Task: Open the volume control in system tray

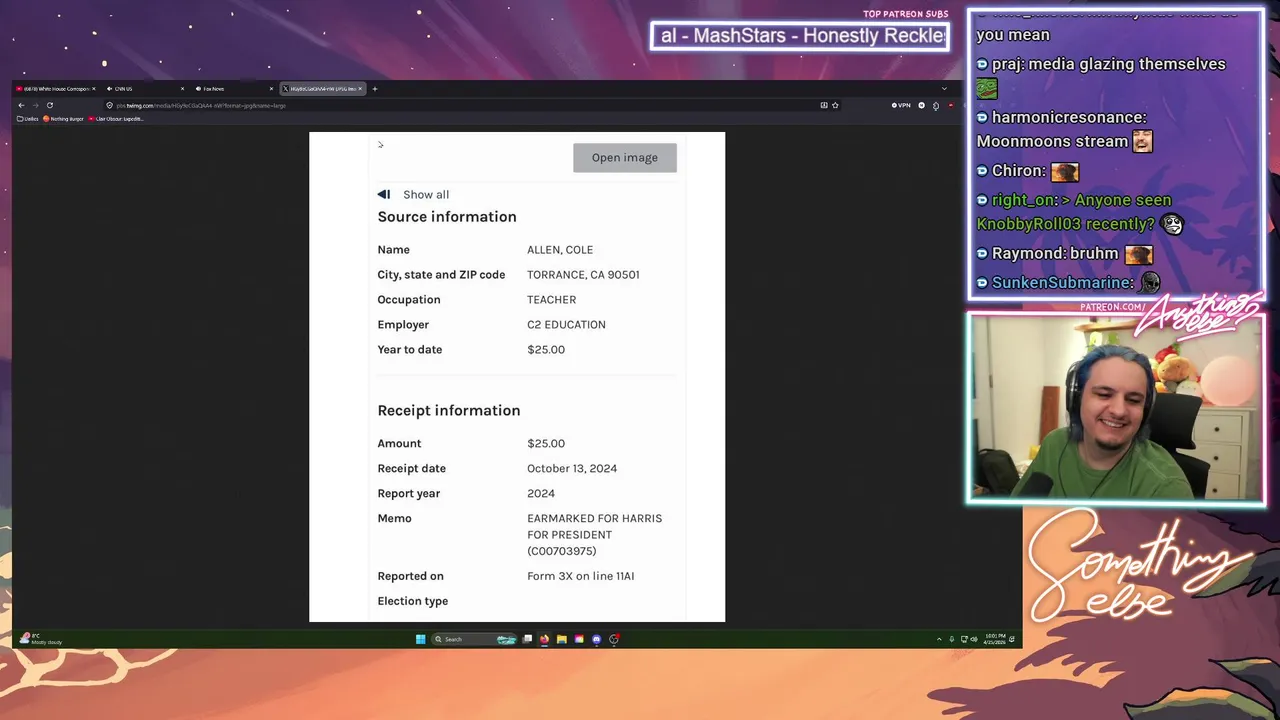Action: 974,639
